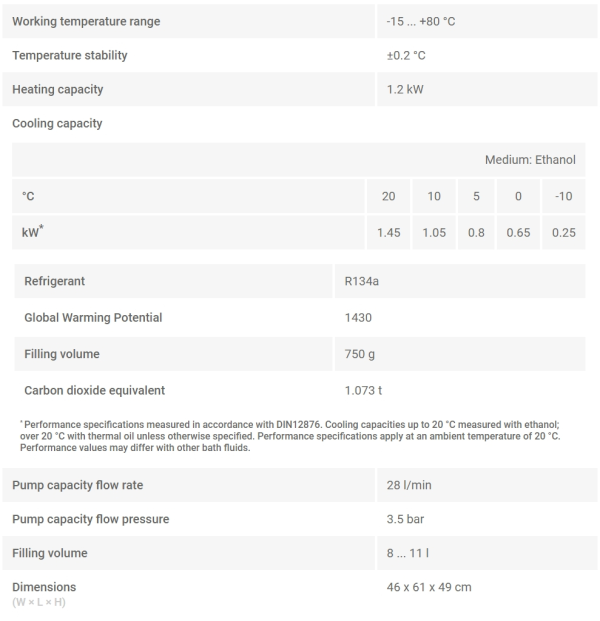
Task: Click the 46 x 61 x 49 cm dimensions
Action: tap(429, 587)
